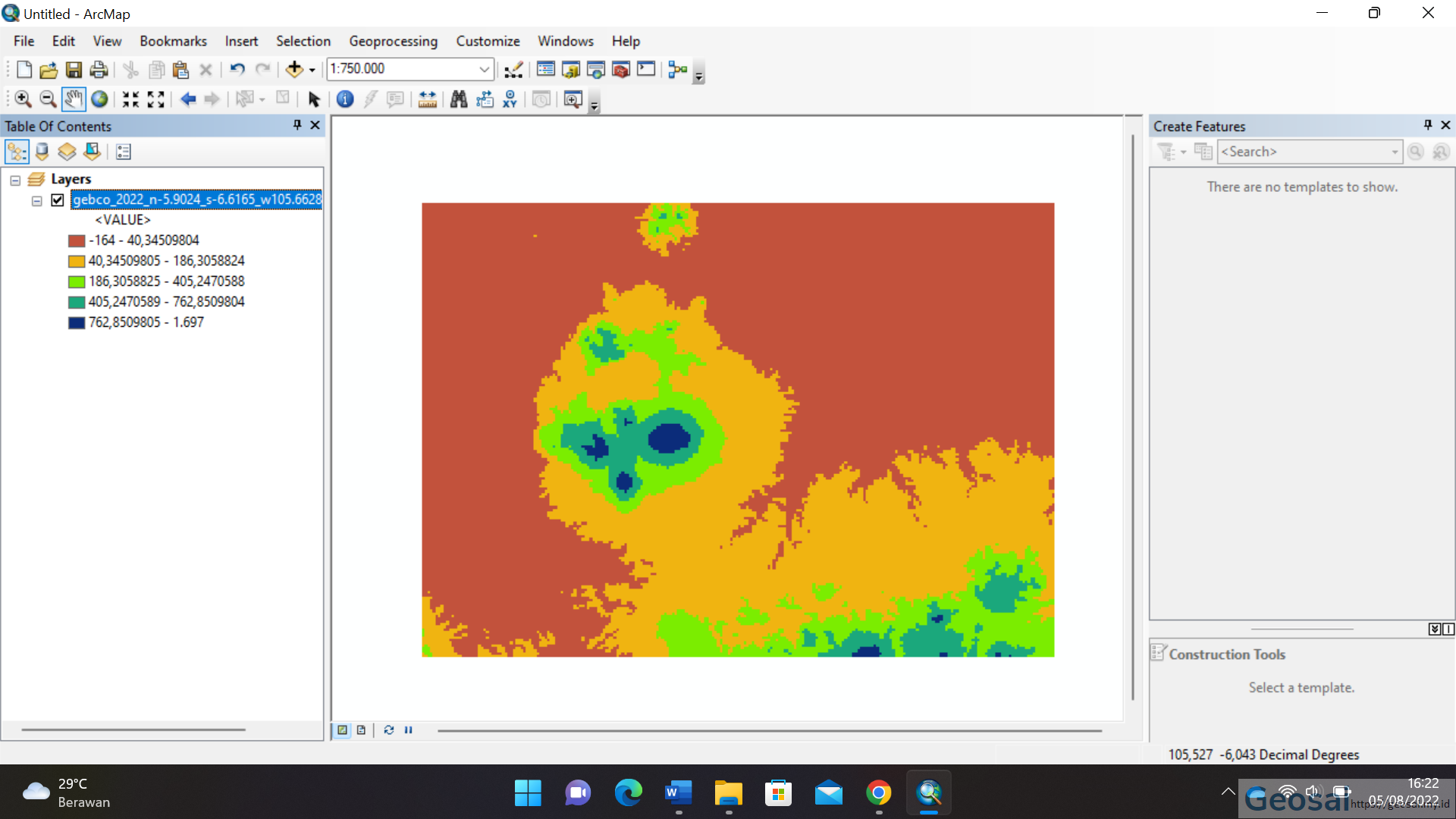The image size is (1456, 819).
Task: Open the Selection menu
Action: click(303, 41)
